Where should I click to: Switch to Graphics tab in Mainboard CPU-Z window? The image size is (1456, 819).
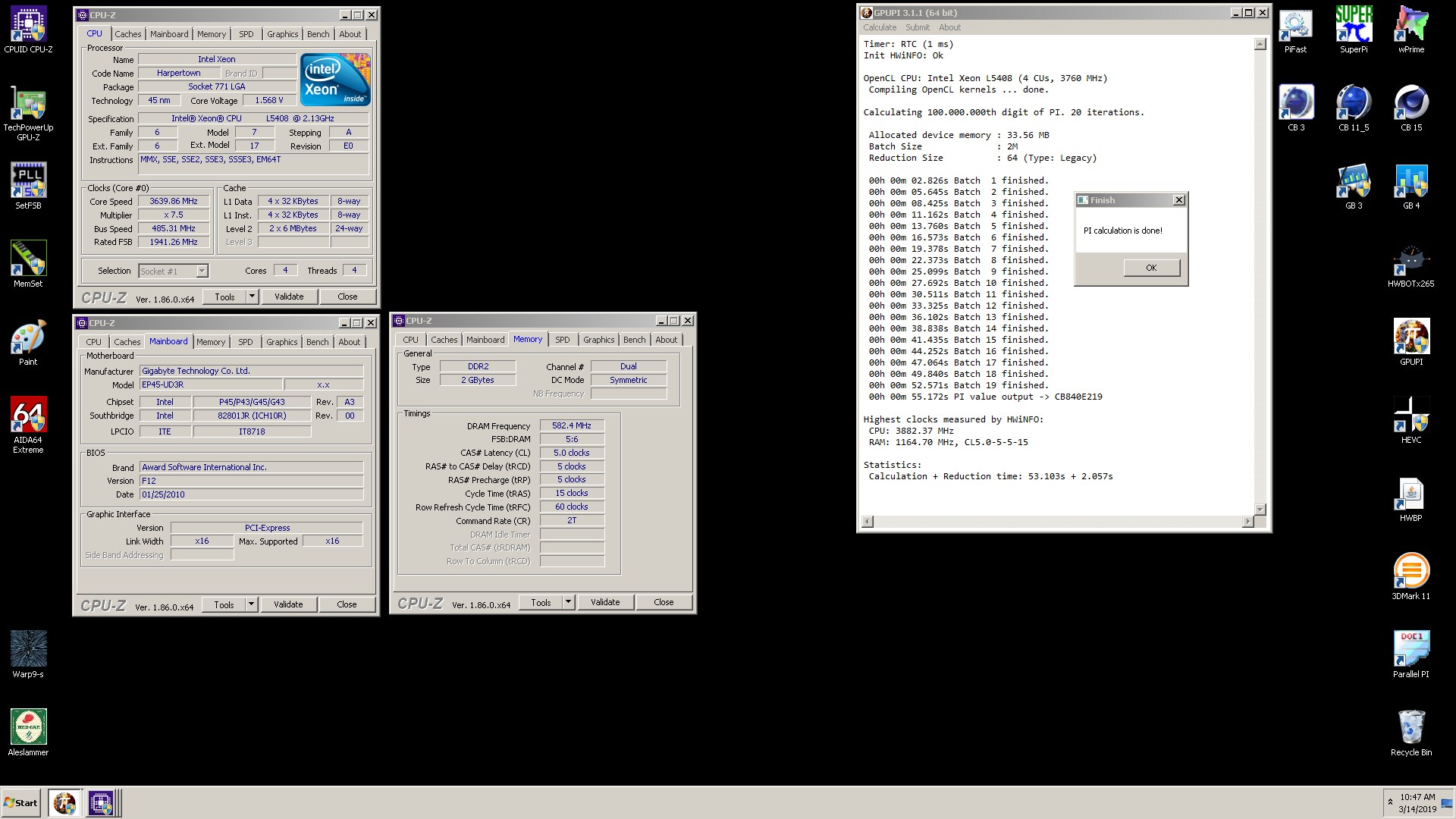(x=281, y=342)
